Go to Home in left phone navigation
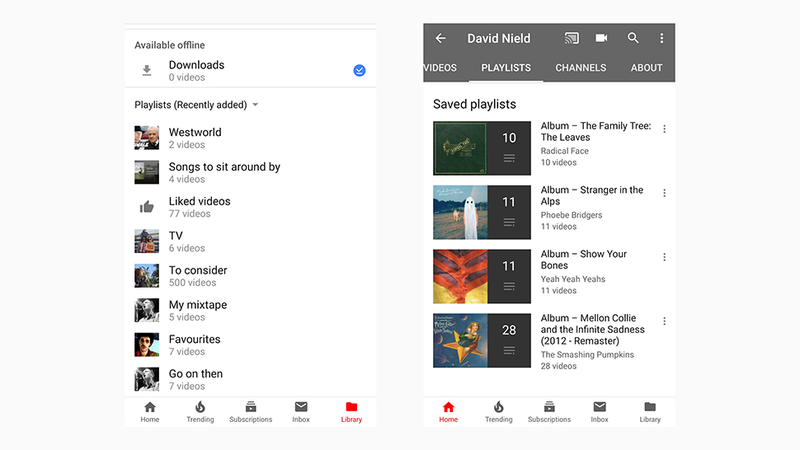This screenshot has width=800, height=450. pos(150,412)
